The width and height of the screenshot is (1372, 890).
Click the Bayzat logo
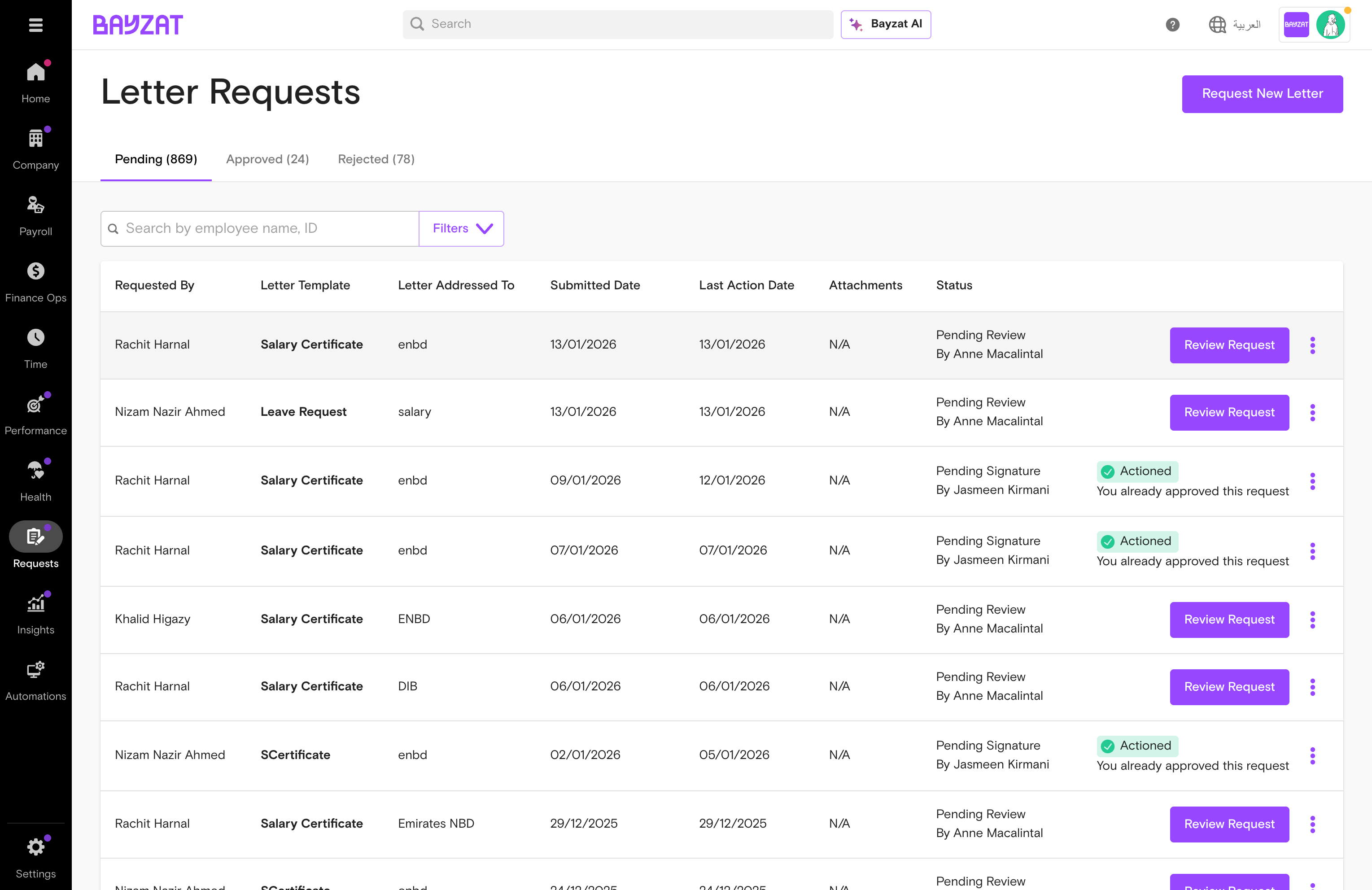tap(138, 24)
